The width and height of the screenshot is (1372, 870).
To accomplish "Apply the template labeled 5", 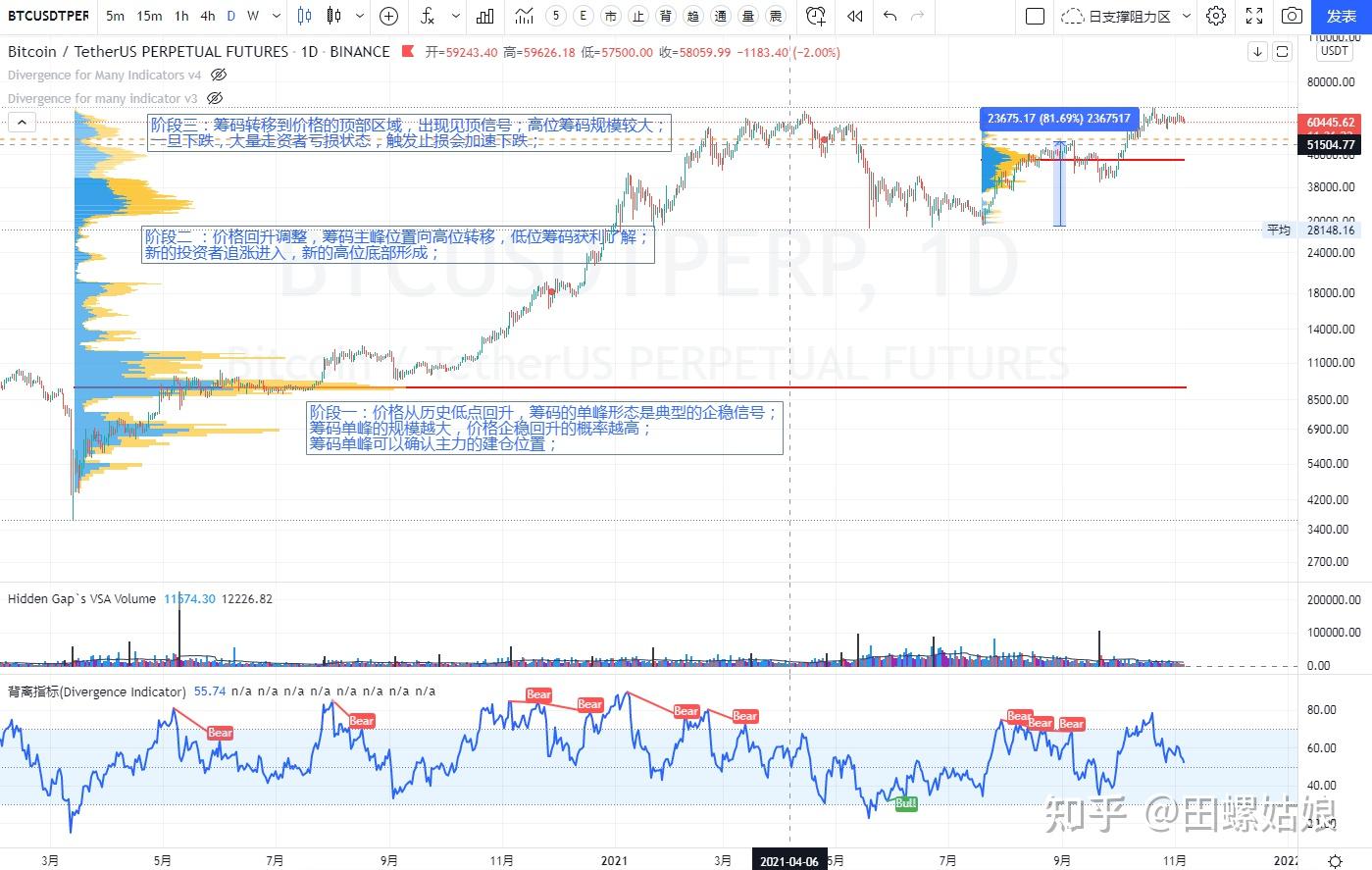I will click(557, 16).
